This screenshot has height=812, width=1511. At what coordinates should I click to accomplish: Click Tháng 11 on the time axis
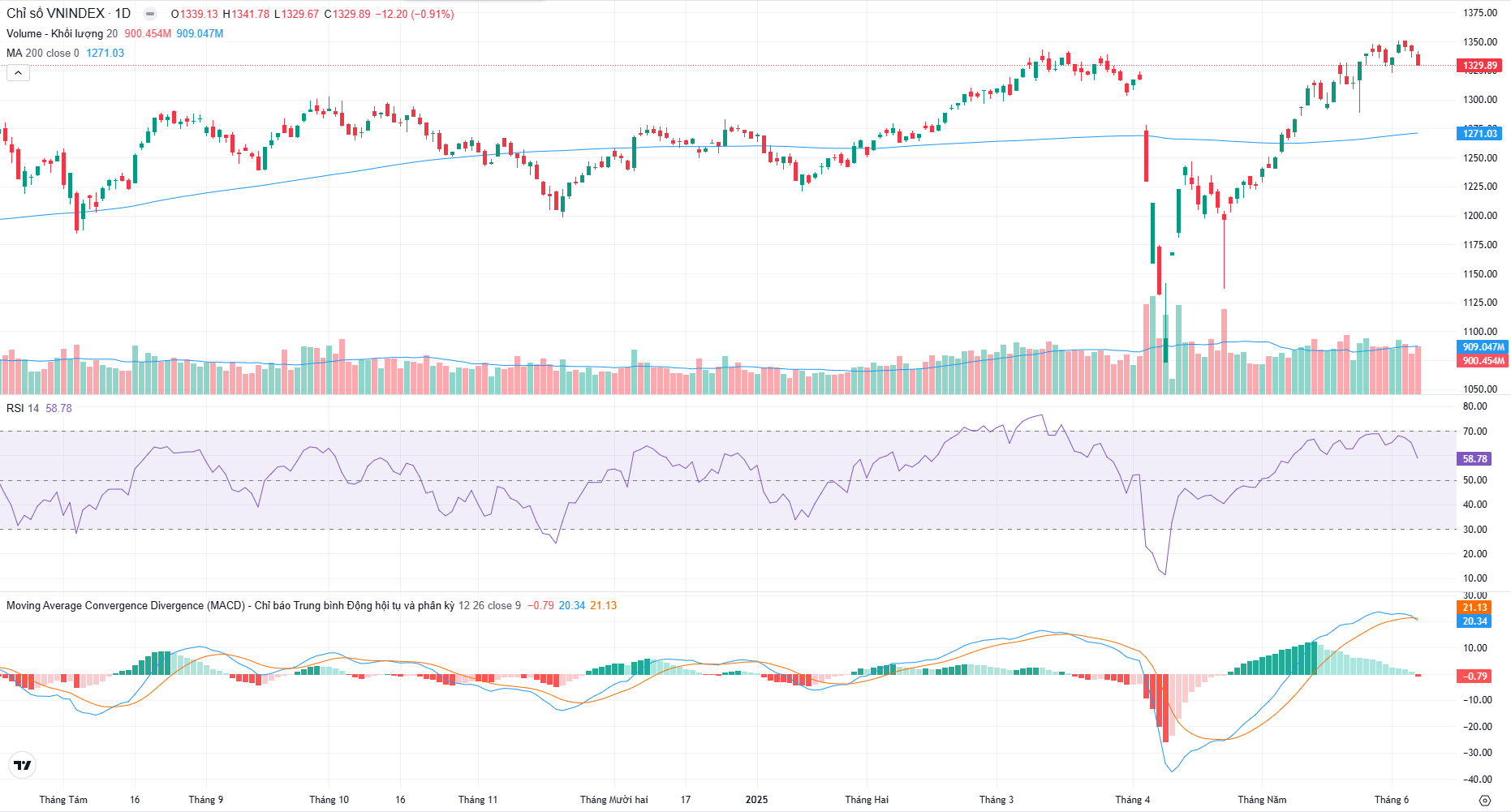click(478, 800)
